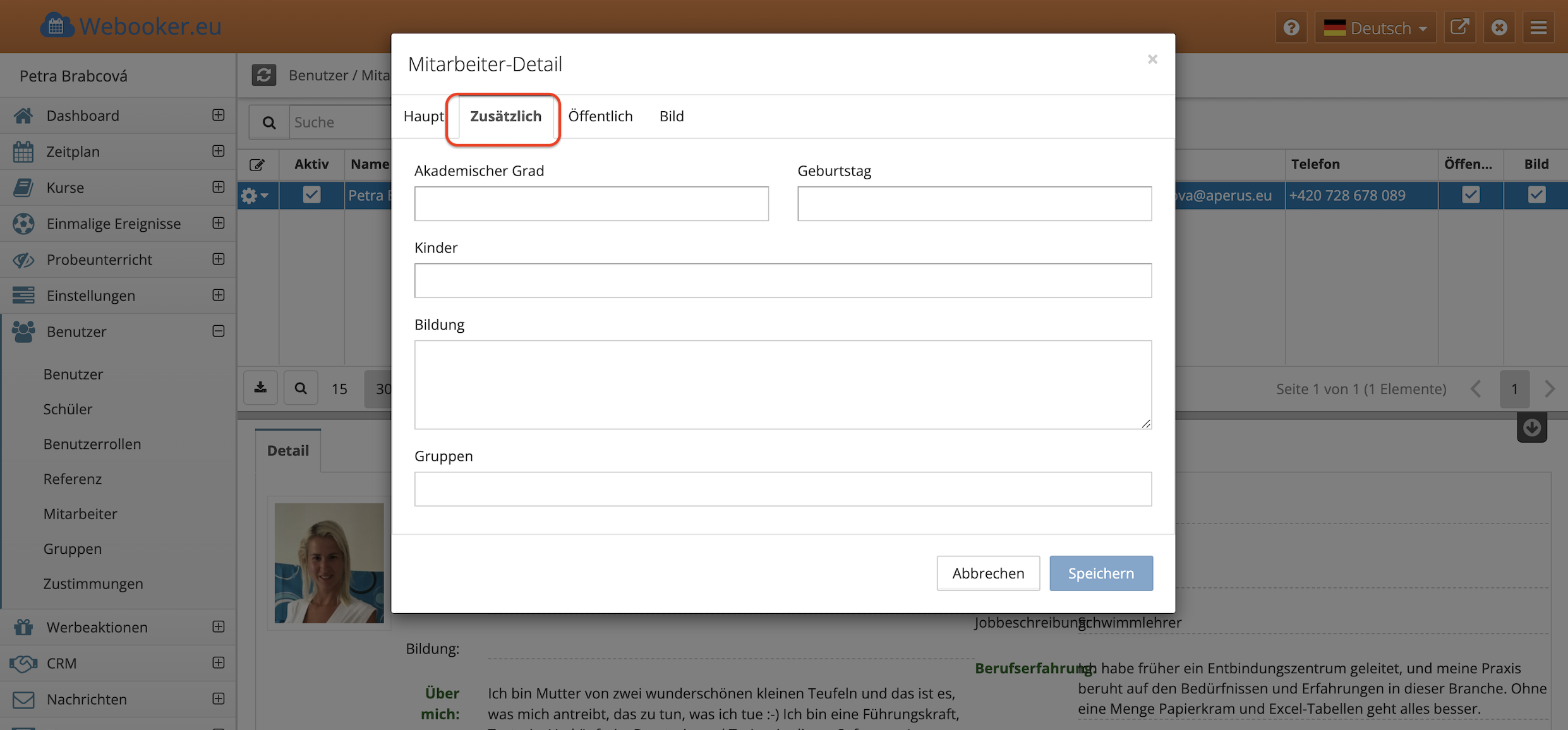
Task: Click the Zeitplan calendar icon in sidebar
Action: coord(23,152)
